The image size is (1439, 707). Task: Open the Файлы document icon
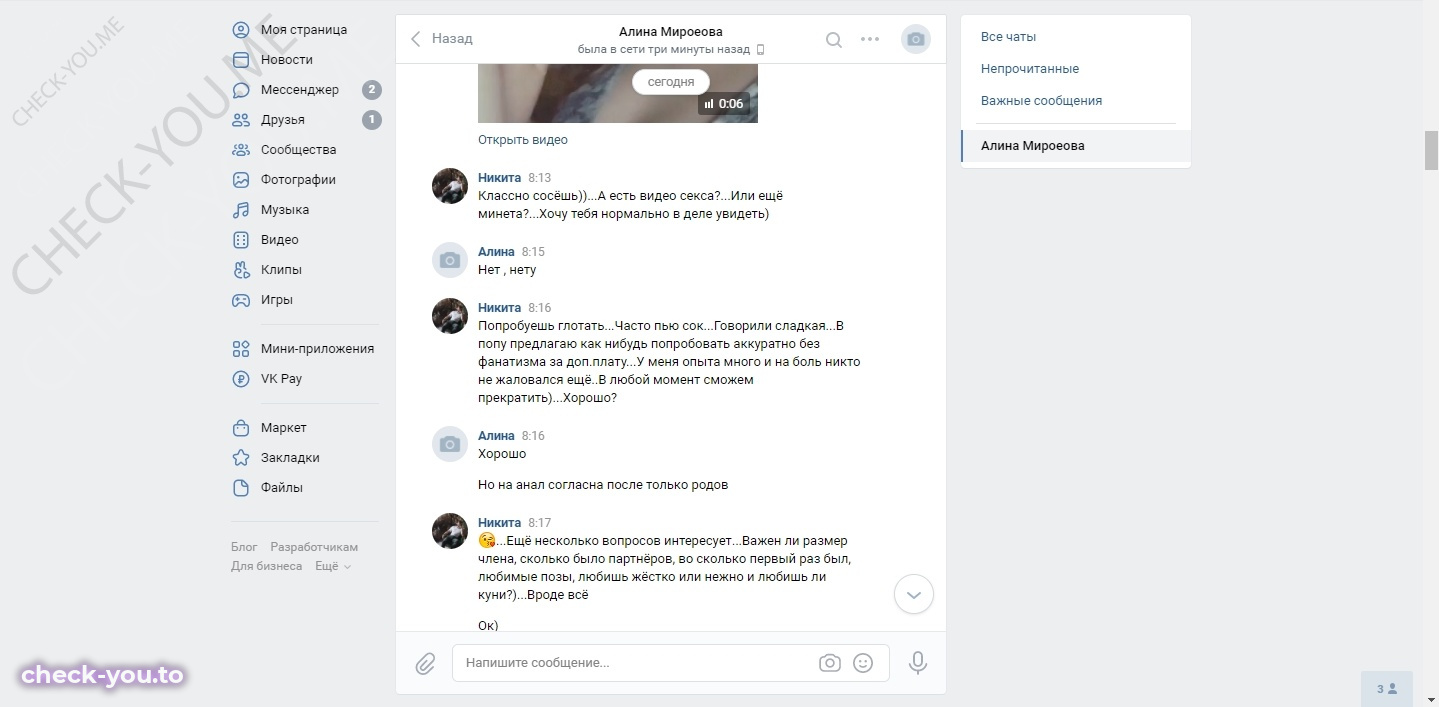click(241, 488)
